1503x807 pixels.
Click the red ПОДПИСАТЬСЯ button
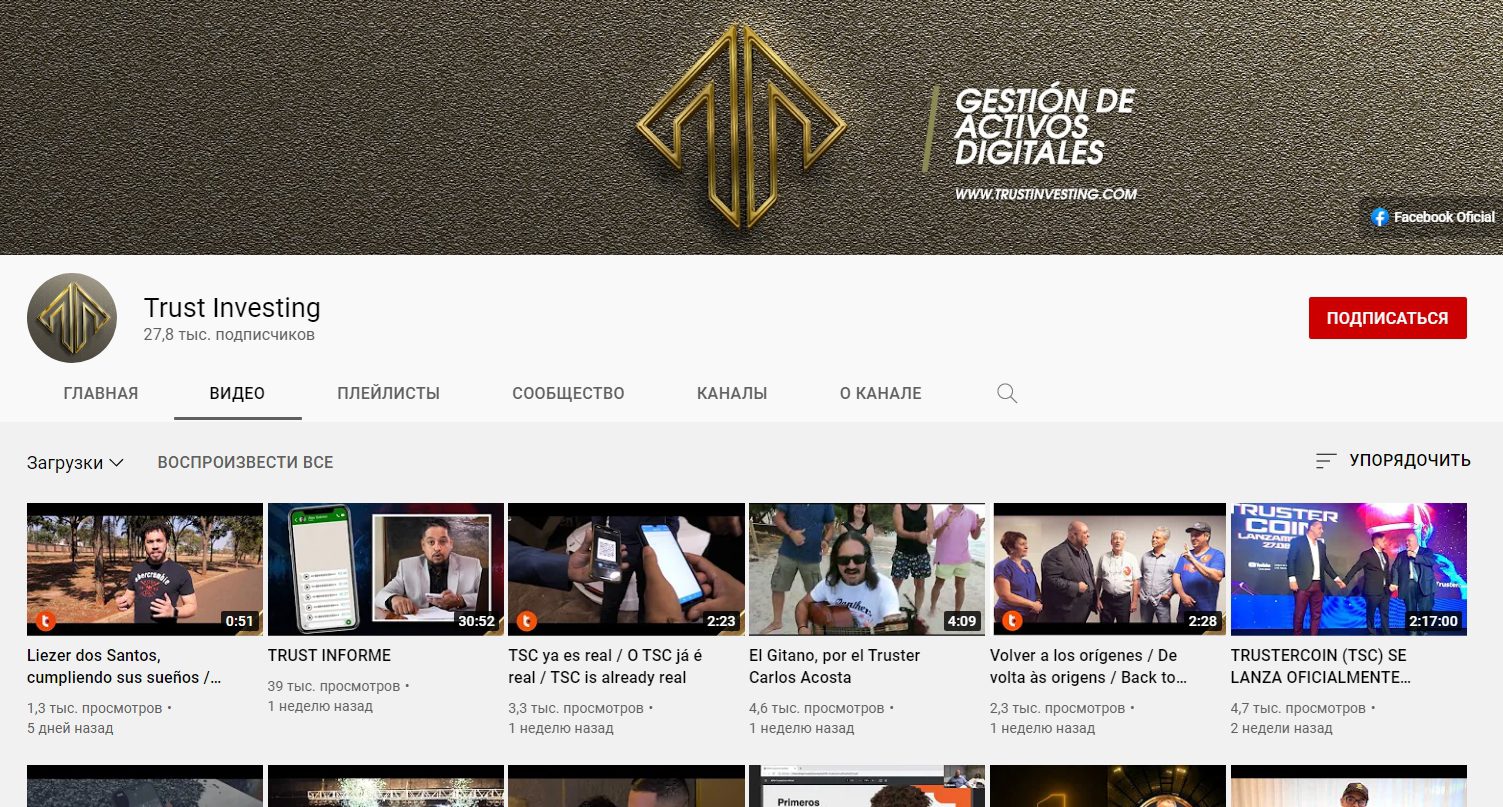(1387, 318)
